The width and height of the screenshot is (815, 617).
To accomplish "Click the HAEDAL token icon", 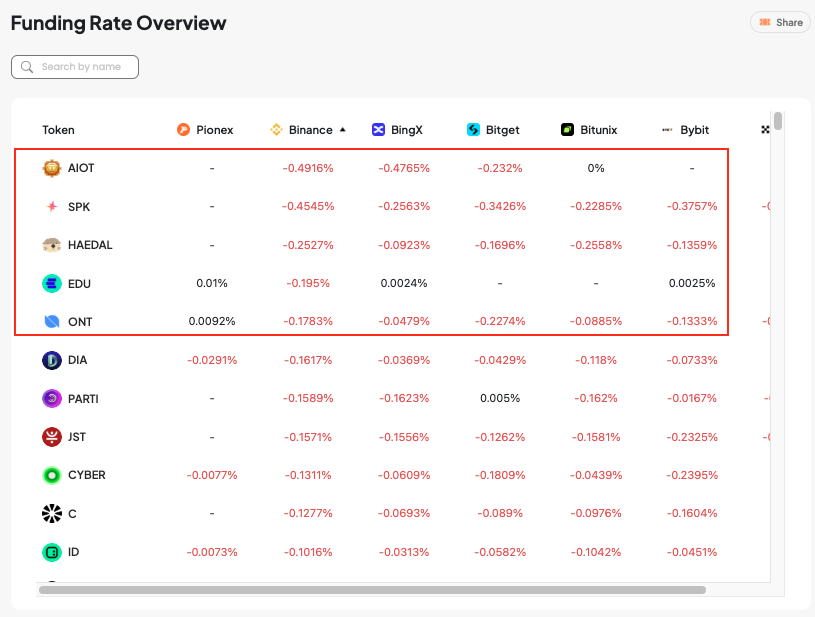I will [x=52, y=245].
